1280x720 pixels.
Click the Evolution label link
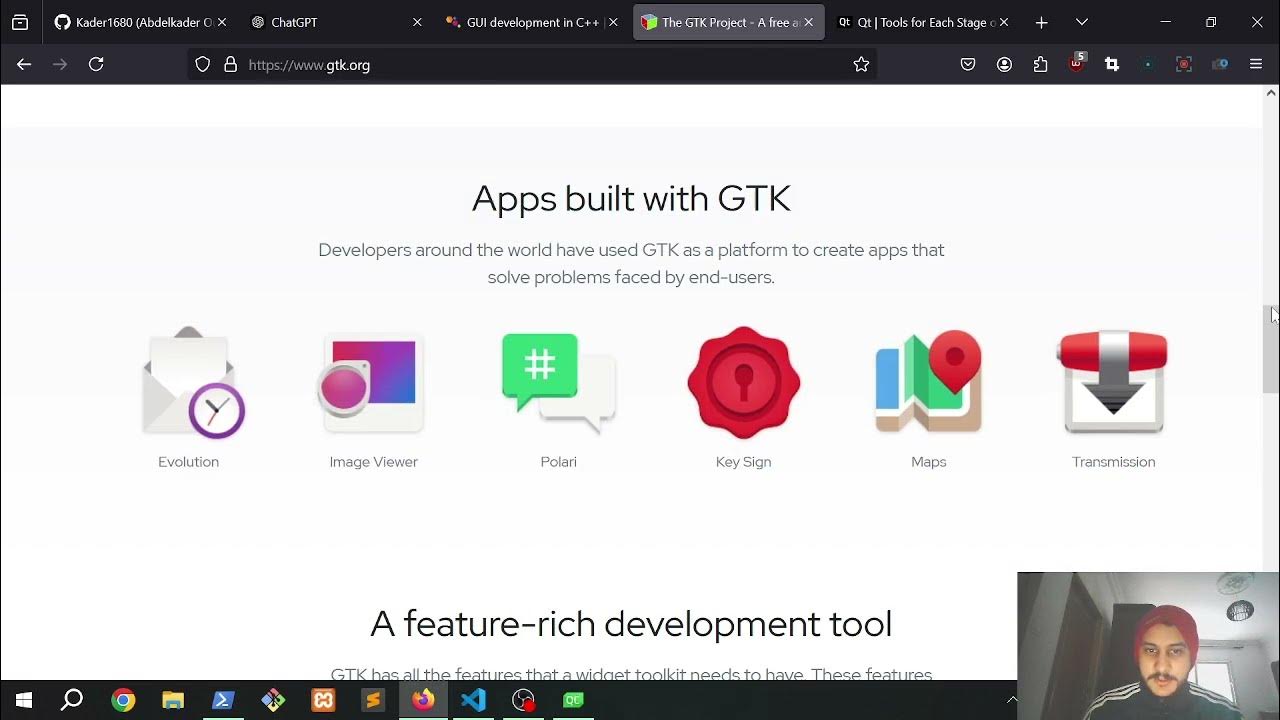pyautogui.click(x=188, y=462)
